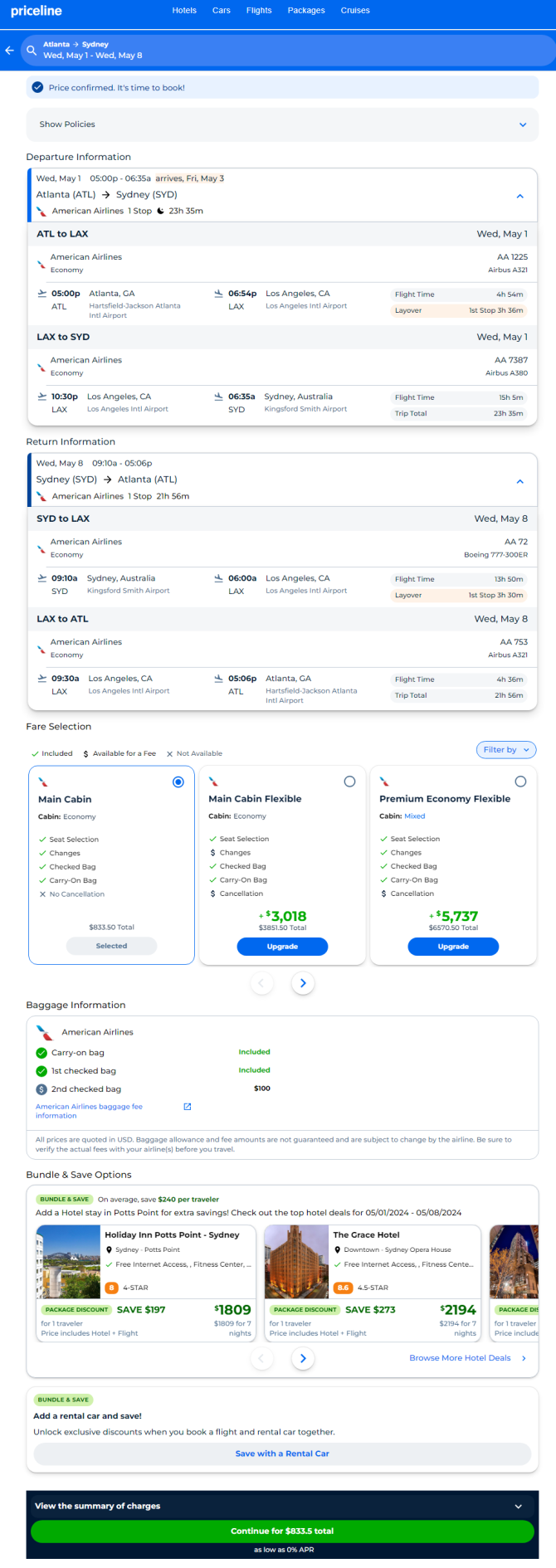The height and width of the screenshot is (1568, 556).
Task: Open the Hotels tab
Action: 184,11
